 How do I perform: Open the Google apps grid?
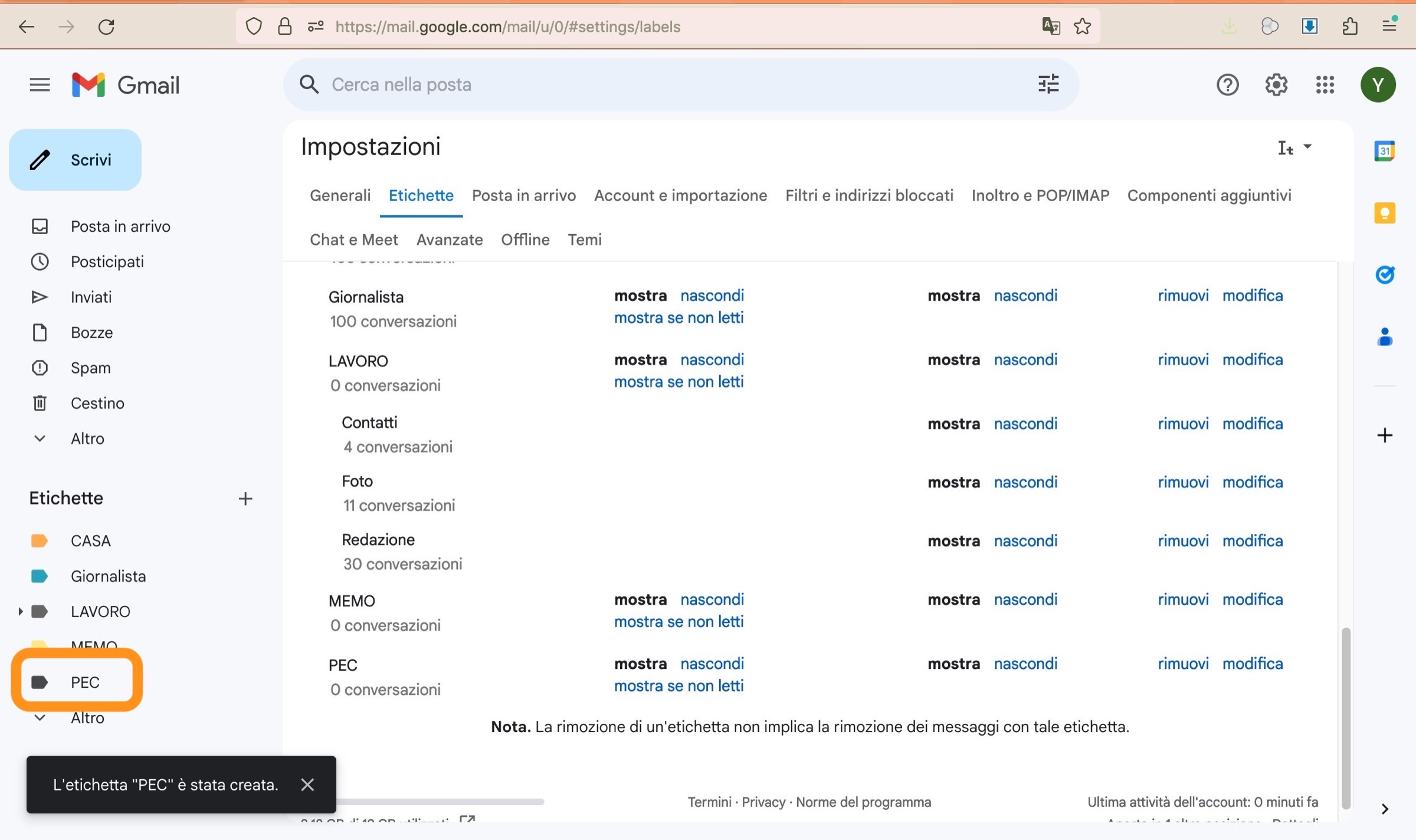tap(1325, 85)
